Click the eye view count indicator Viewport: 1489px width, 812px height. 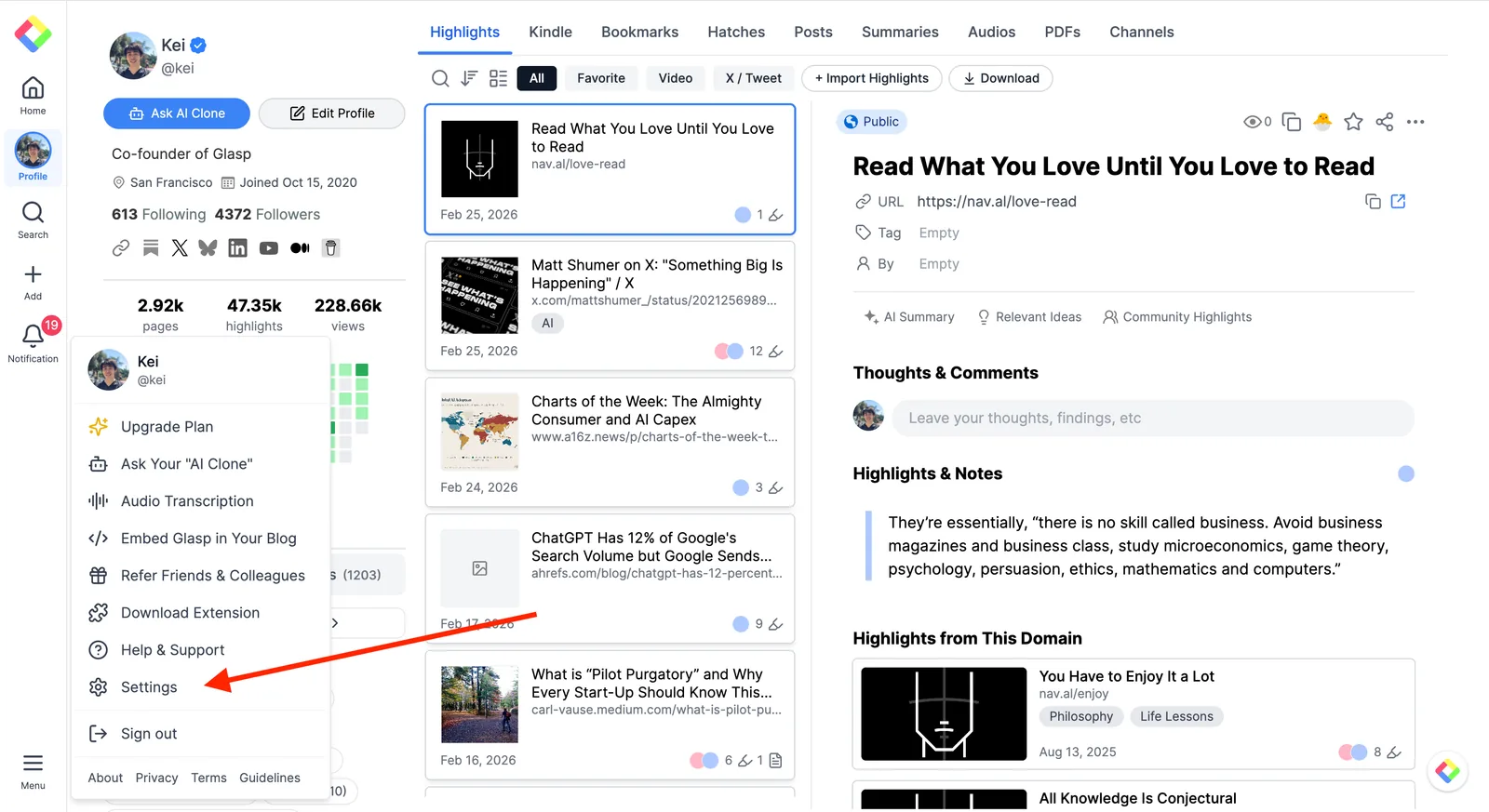pos(1257,122)
